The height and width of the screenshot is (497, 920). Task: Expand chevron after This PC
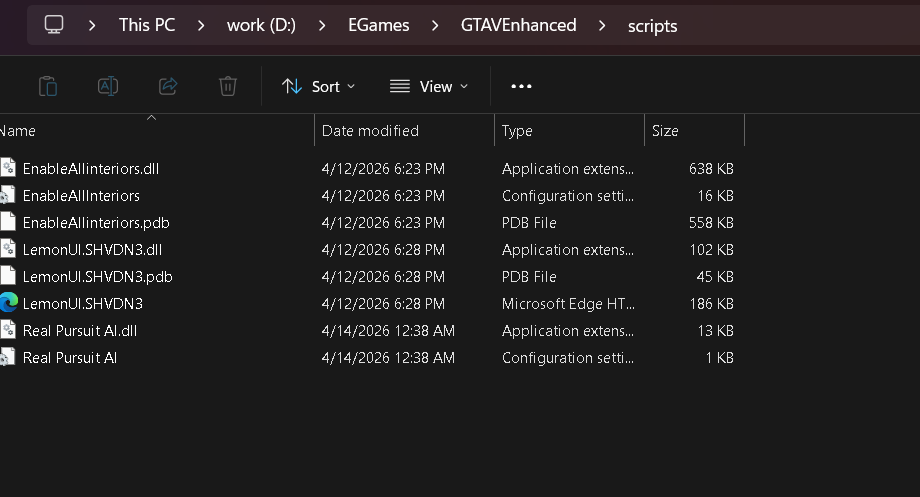point(201,25)
